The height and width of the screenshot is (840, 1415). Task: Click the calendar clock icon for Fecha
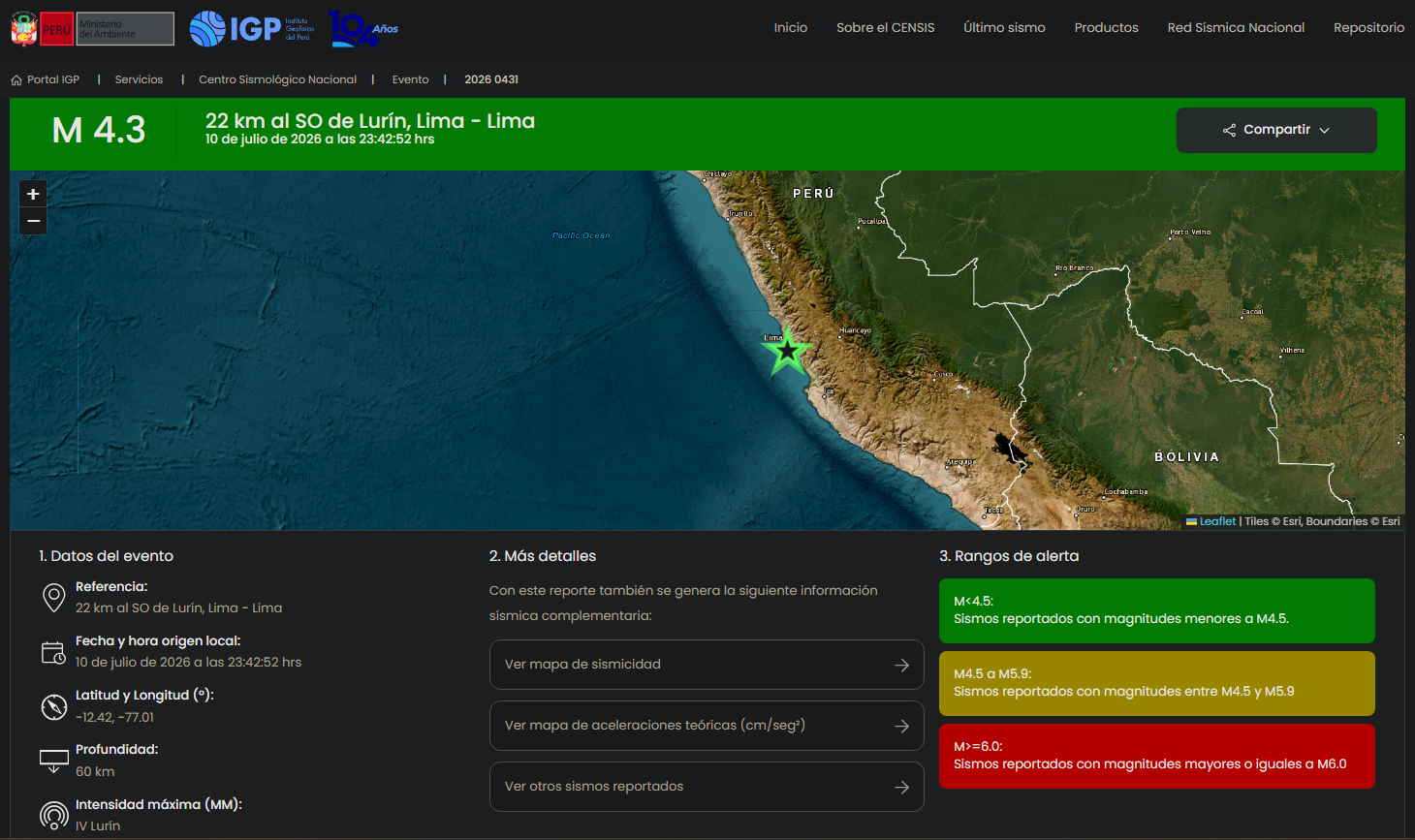[53, 652]
